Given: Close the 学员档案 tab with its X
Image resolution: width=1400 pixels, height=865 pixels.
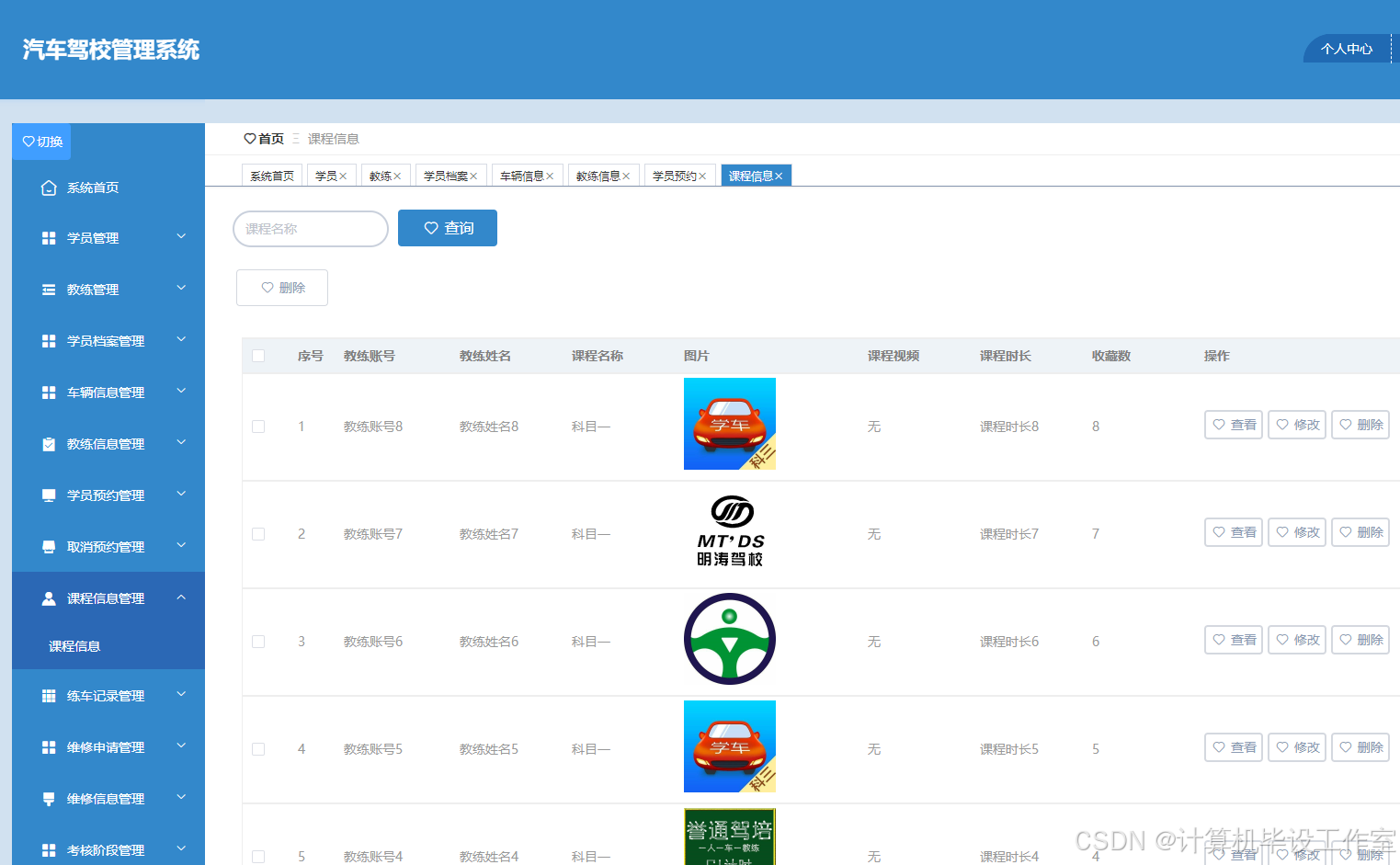Looking at the screenshot, I should pyautogui.click(x=473, y=176).
